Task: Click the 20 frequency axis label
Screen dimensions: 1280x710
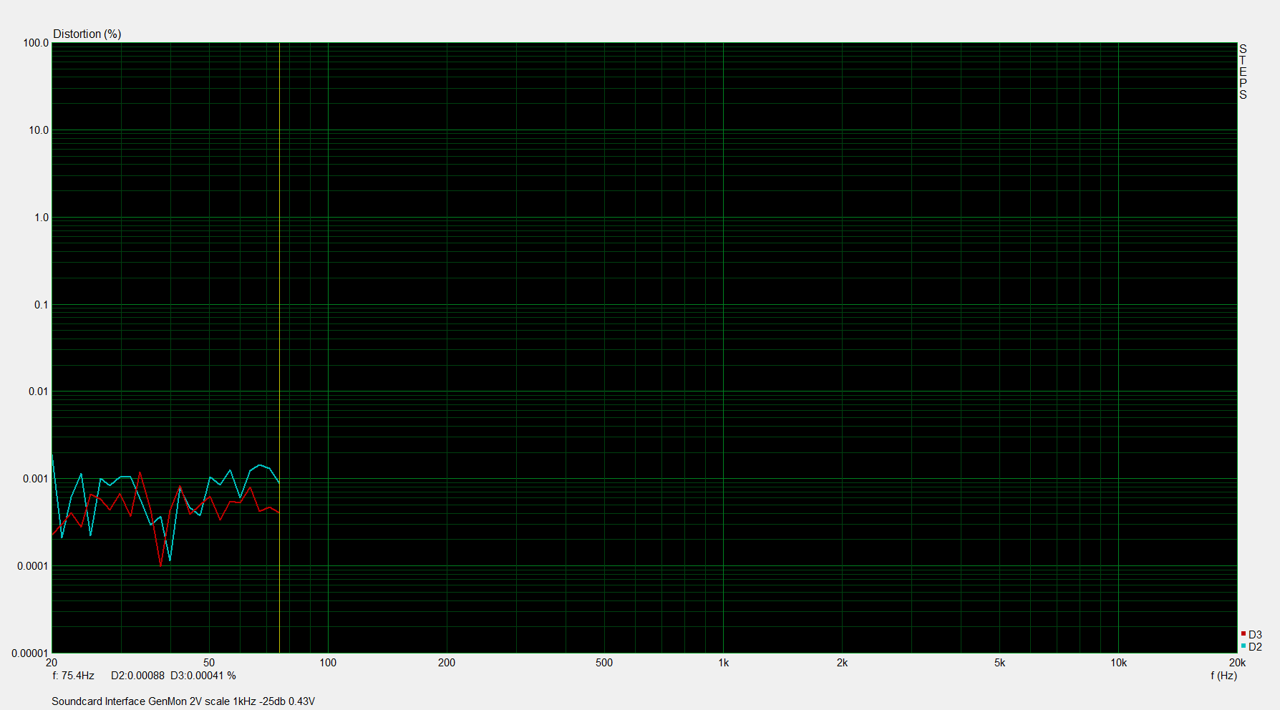Action: pos(52,663)
